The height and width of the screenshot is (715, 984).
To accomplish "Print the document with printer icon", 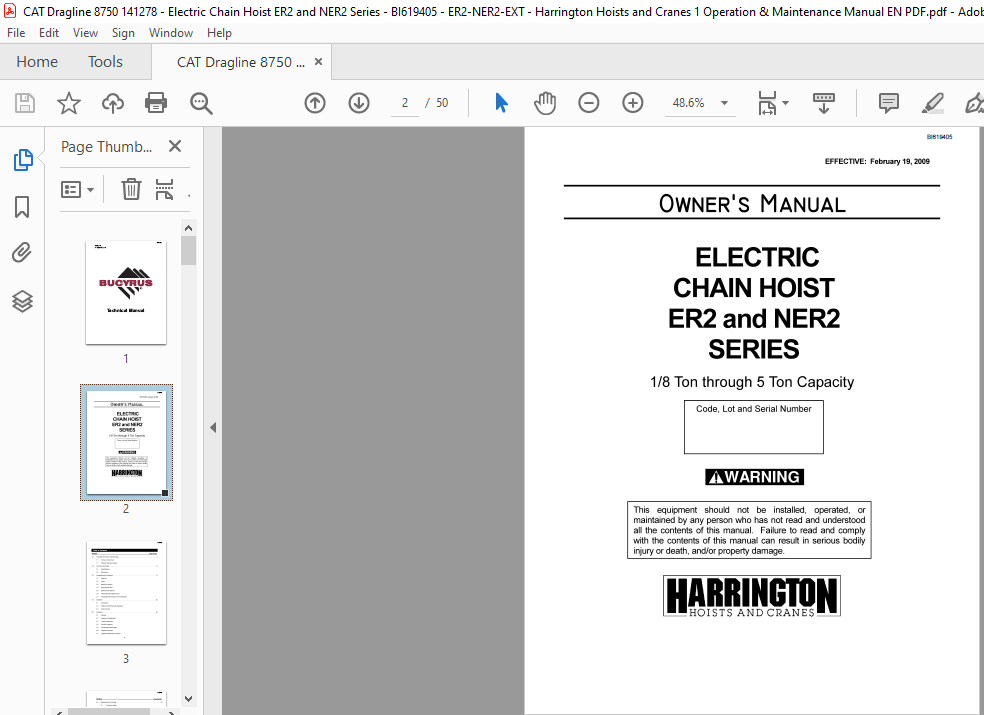I will click(156, 103).
